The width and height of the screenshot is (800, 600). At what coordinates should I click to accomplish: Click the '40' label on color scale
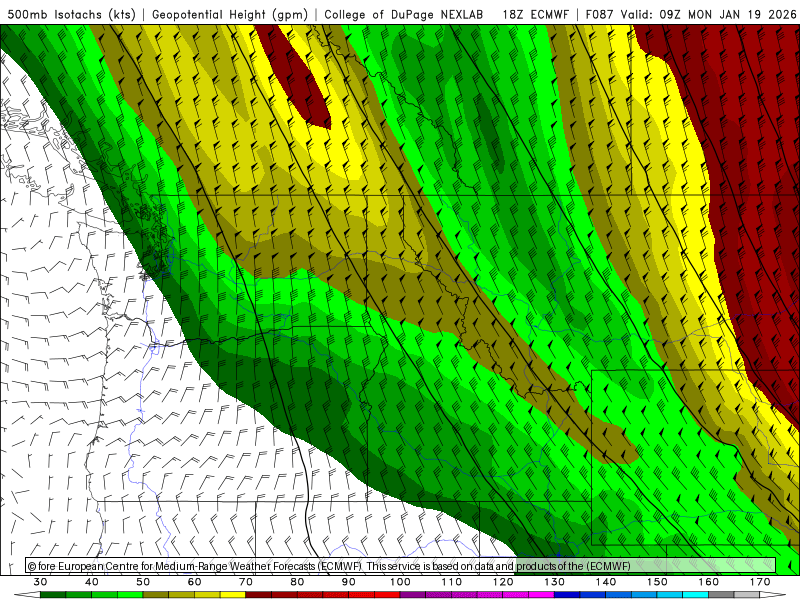92,582
